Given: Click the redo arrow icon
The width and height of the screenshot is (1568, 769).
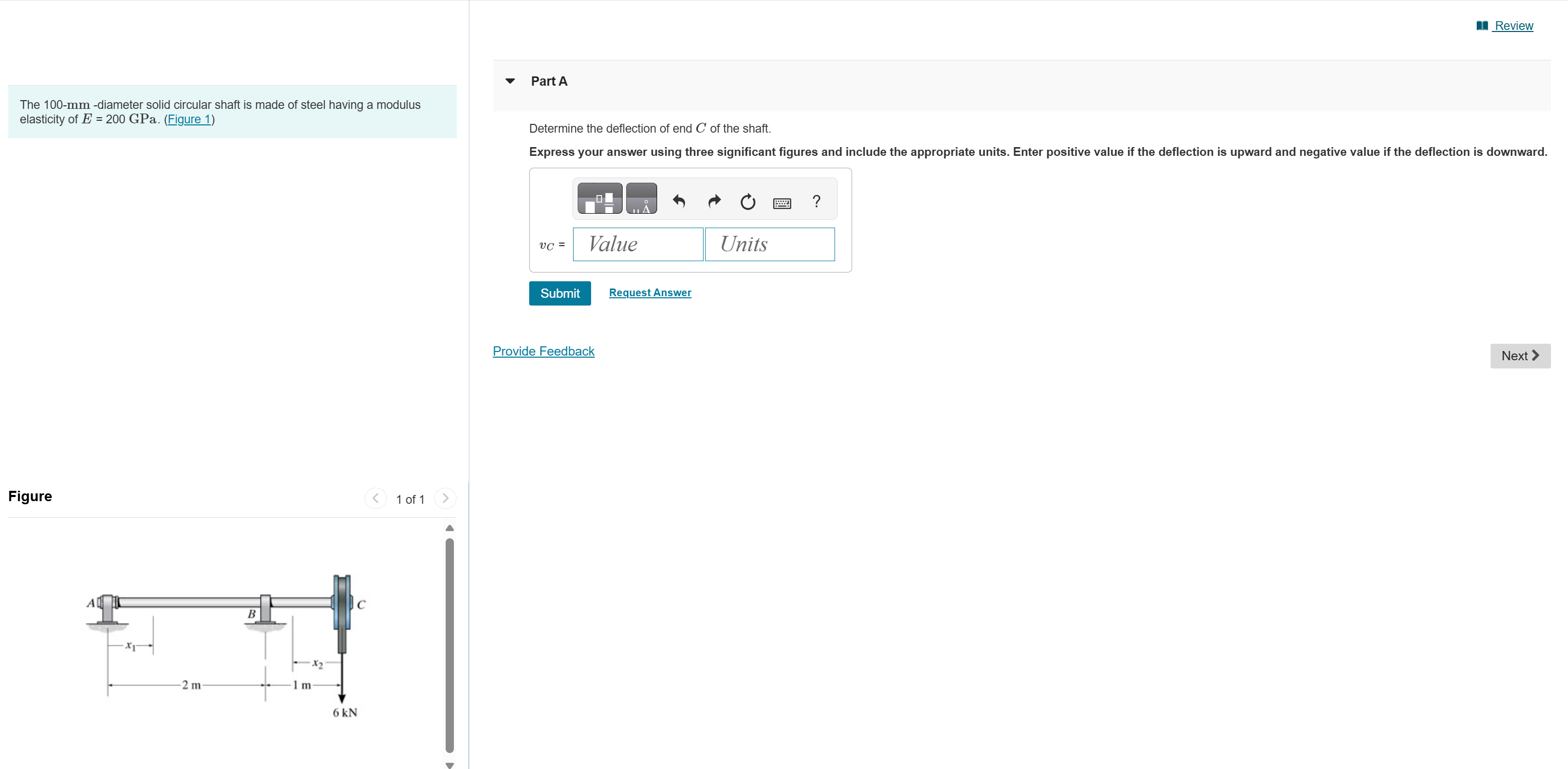Looking at the screenshot, I should point(714,201).
